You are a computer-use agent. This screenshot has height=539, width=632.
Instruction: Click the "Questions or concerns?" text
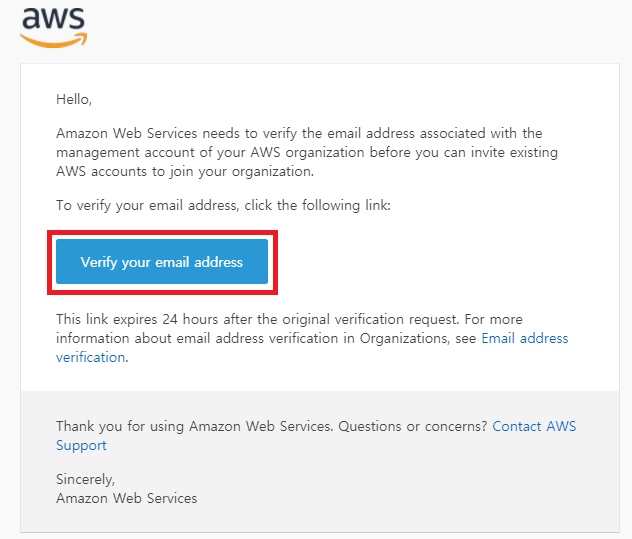413,426
